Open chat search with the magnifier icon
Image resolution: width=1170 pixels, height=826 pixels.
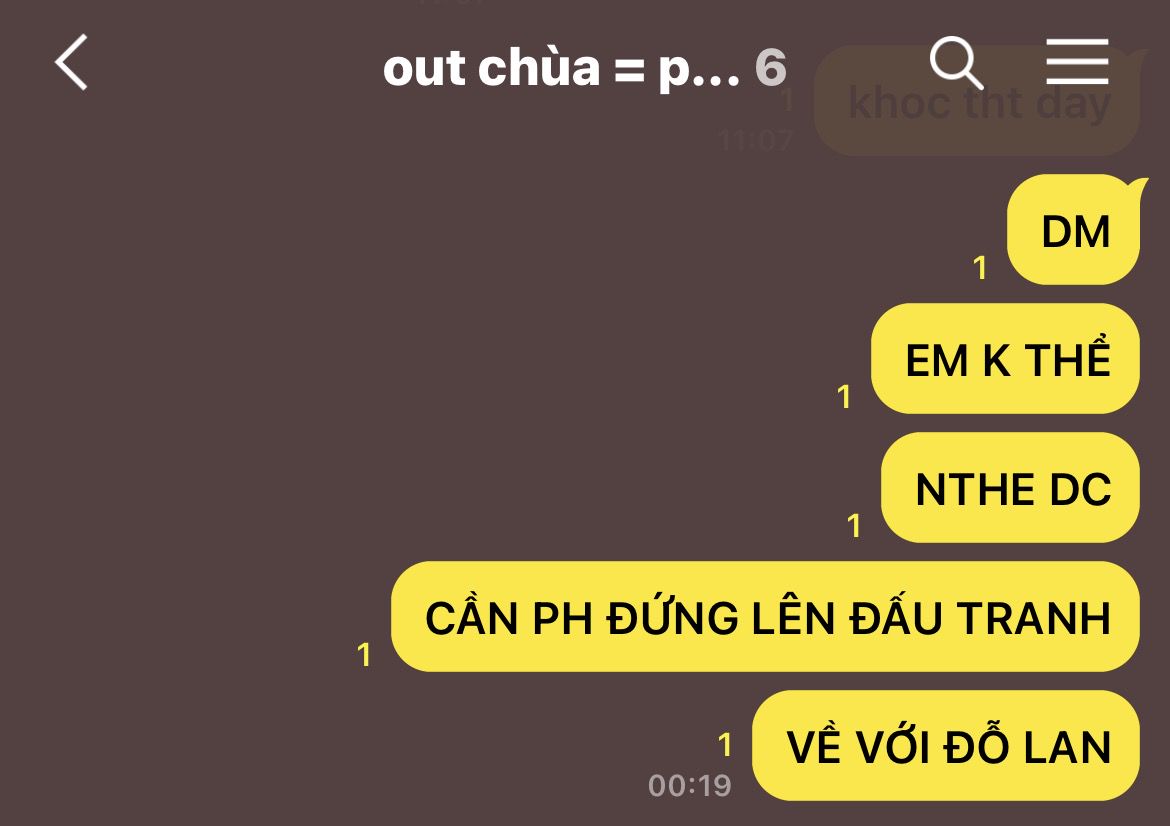click(956, 63)
